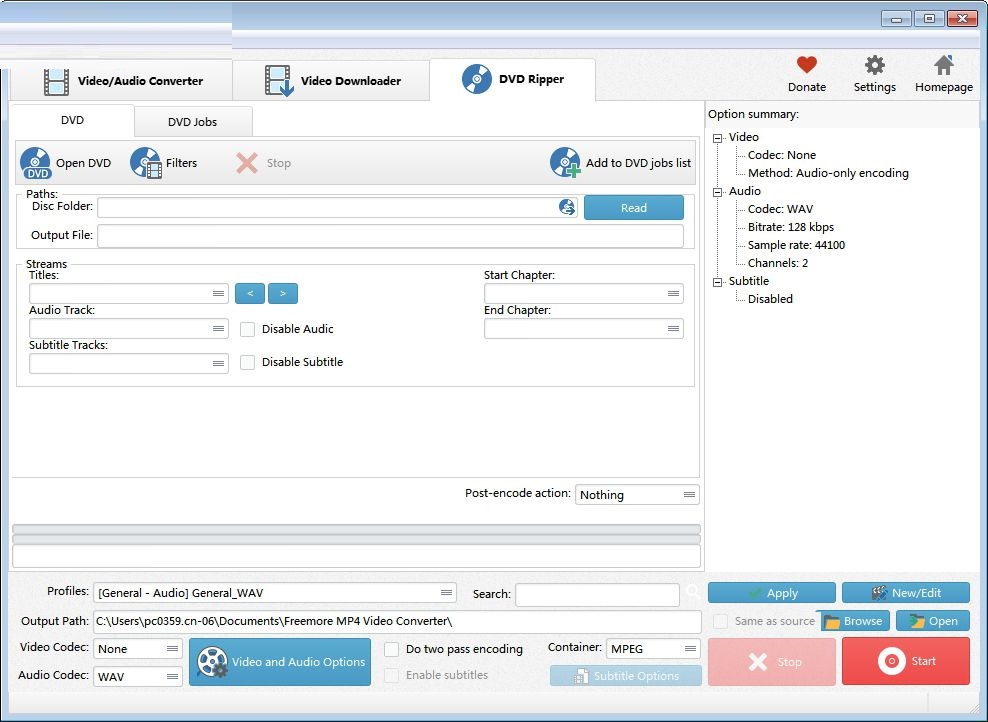The width and height of the screenshot is (988, 722).
Task: Open the Container dropdown
Action: click(x=653, y=648)
